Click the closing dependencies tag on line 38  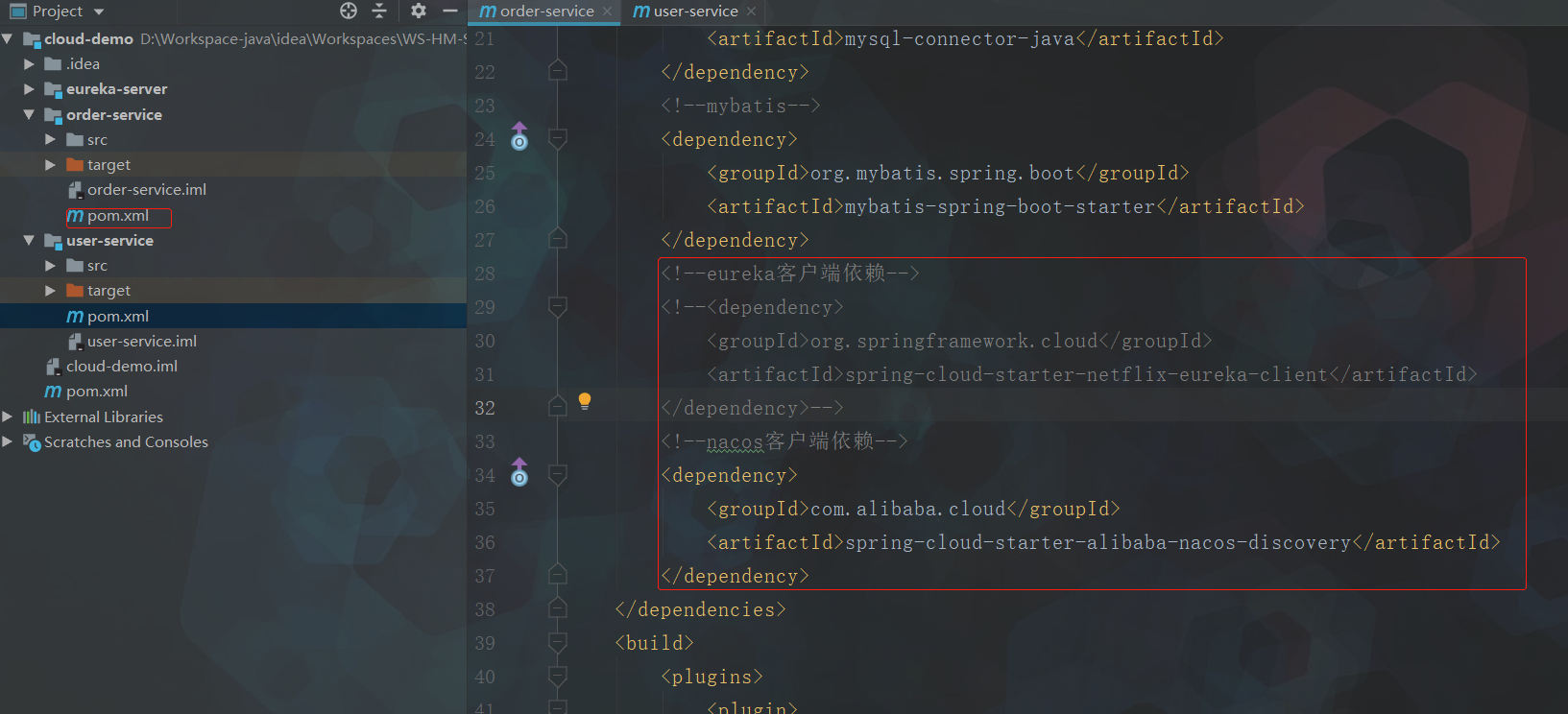click(700, 609)
